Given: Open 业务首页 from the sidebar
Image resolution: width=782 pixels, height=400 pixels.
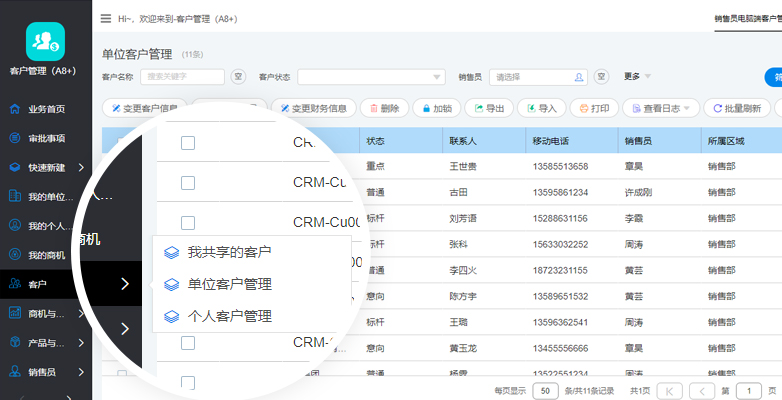Looking at the screenshot, I should 46,109.
